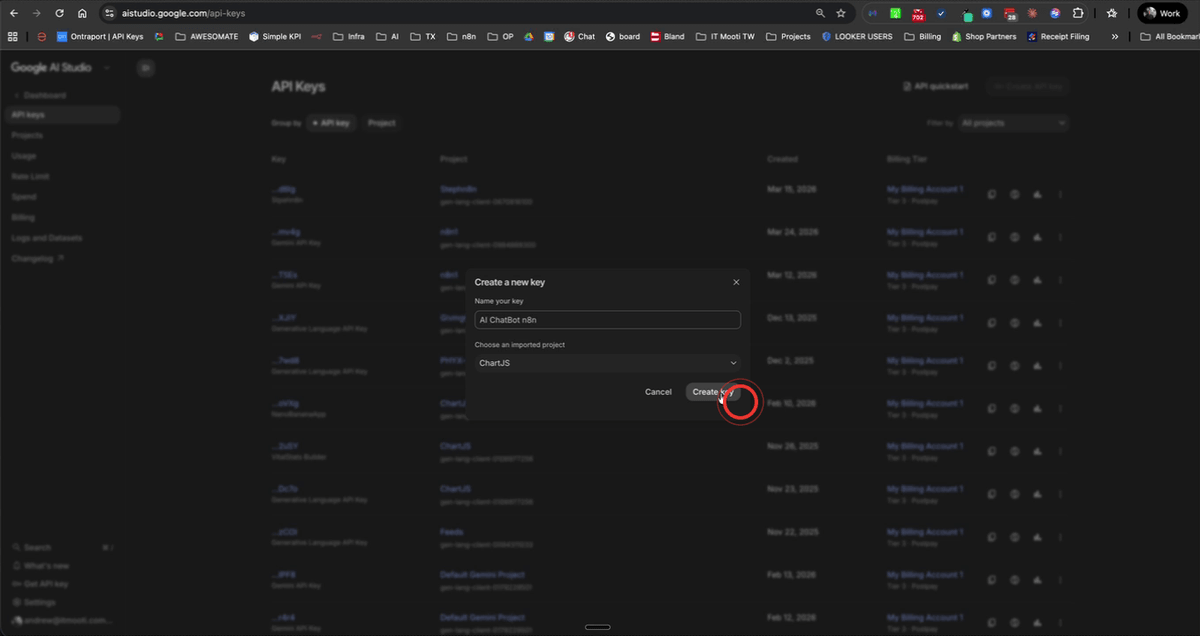Viewport: 1200px width, 636px height.
Task: Open more options for the Feb 10, 2026 key
Action: click(1060, 409)
